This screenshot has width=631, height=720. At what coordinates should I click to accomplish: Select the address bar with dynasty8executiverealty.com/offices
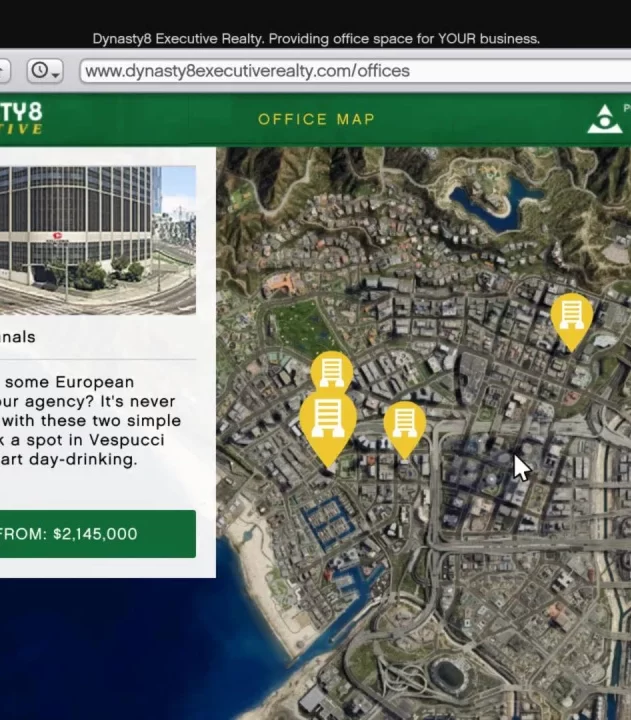(x=355, y=71)
